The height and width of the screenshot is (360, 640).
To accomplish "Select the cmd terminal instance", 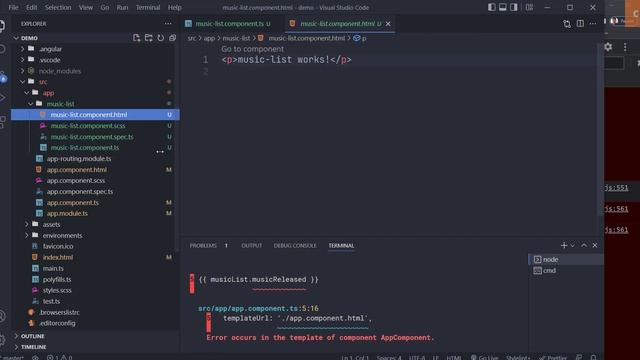I will 566,271.
